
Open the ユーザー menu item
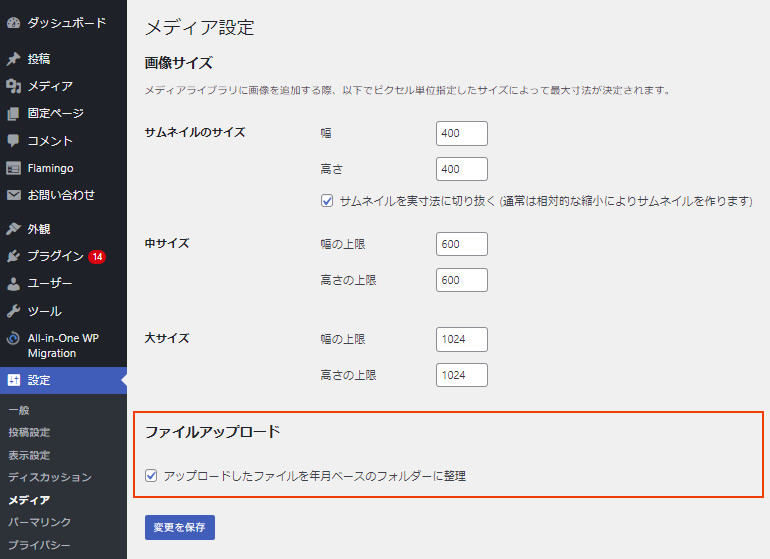click(x=49, y=283)
